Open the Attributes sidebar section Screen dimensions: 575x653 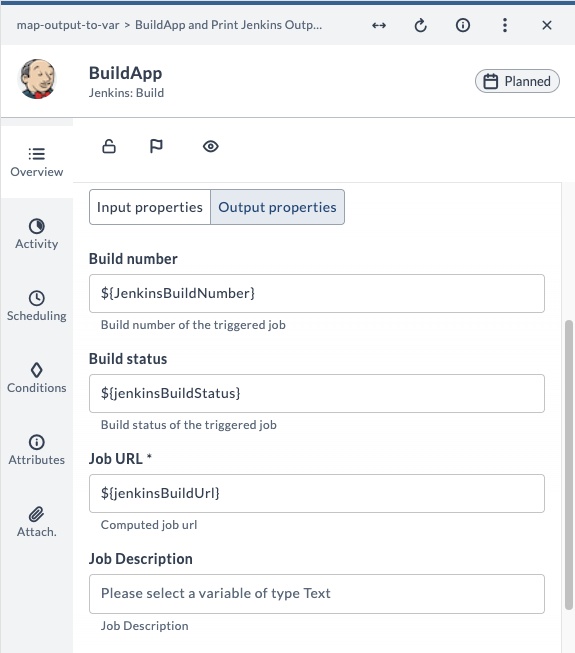[x=37, y=450]
